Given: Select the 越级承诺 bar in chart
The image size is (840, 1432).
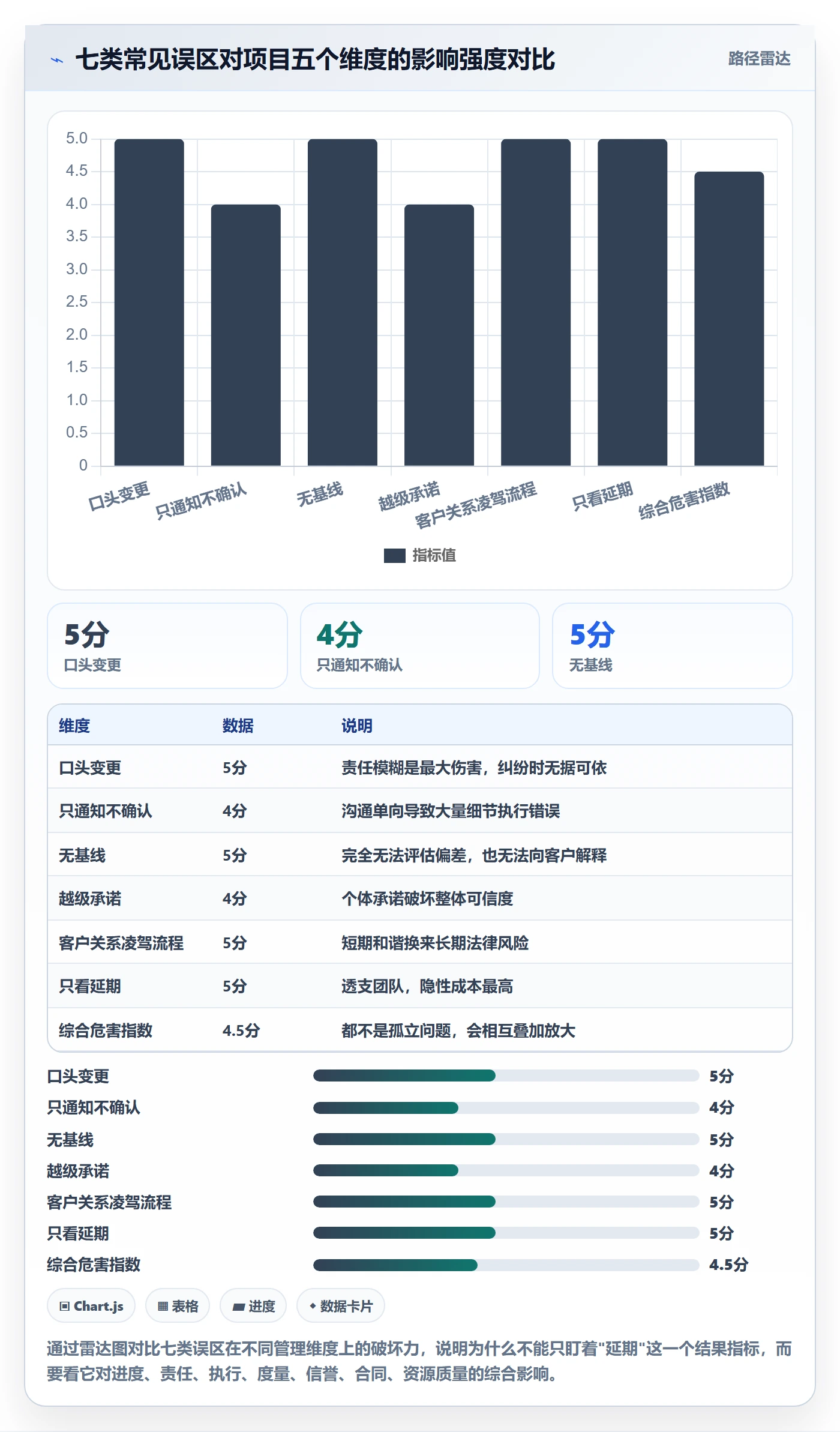Looking at the screenshot, I should pos(439,335).
